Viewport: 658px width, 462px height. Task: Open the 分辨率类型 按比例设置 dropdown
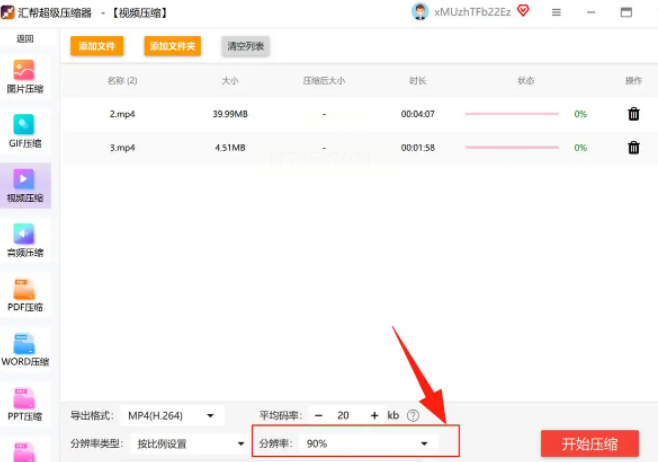tap(189, 444)
